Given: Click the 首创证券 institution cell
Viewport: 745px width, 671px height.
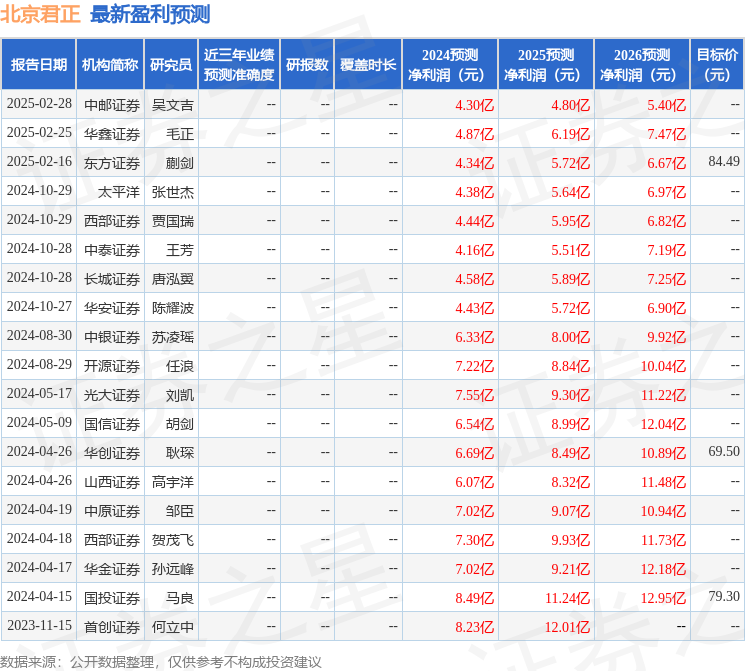Looking at the screenshot, I should point(112,627).
